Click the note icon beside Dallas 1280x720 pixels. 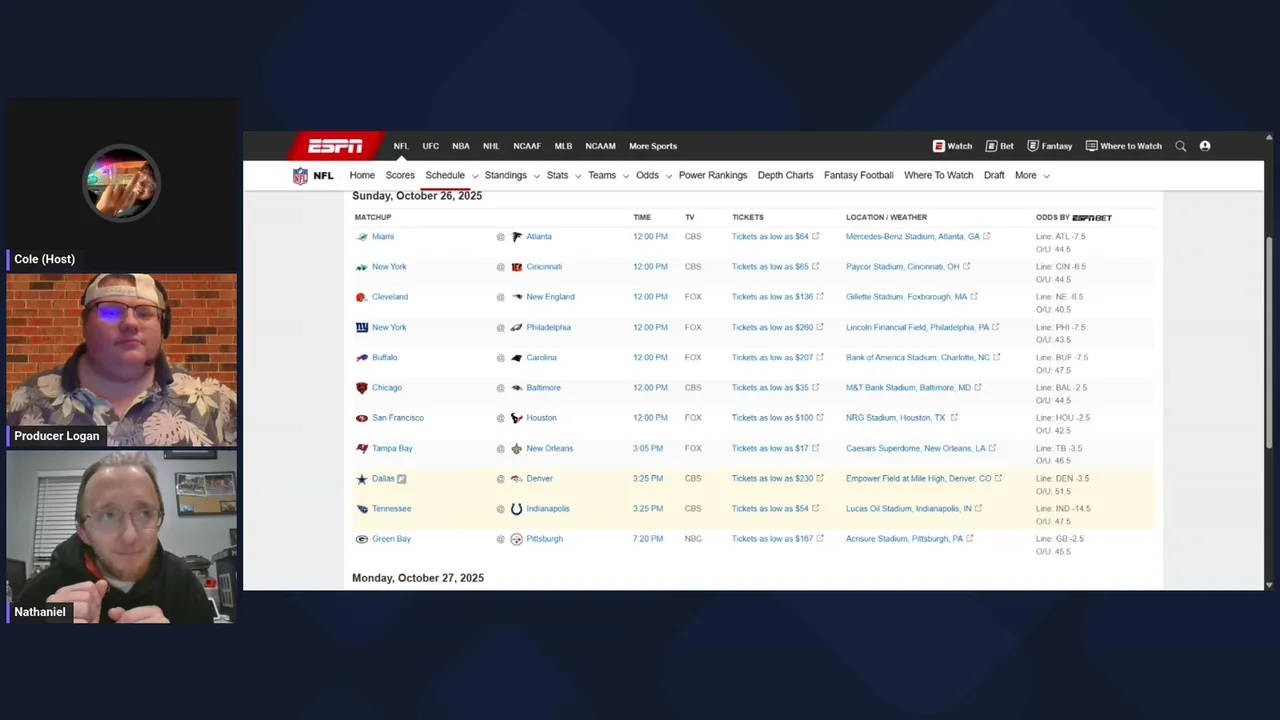(402, 479)
